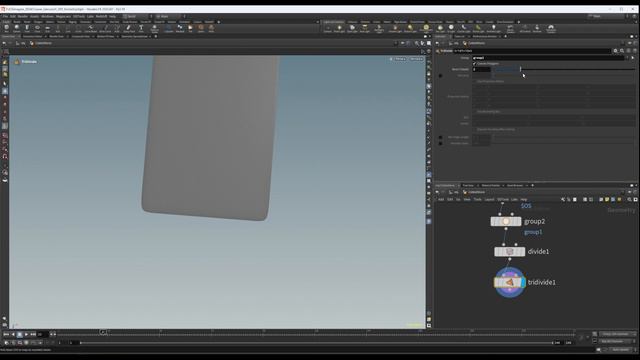Select the Platonic Solids shelf tool
The height and width of the screenshot is (360, 640).
coord(154,28)
